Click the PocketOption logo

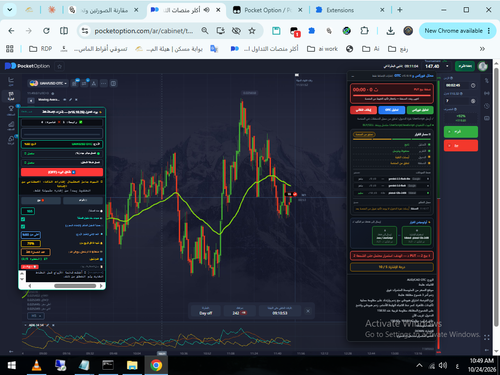(x=27, y=66)
